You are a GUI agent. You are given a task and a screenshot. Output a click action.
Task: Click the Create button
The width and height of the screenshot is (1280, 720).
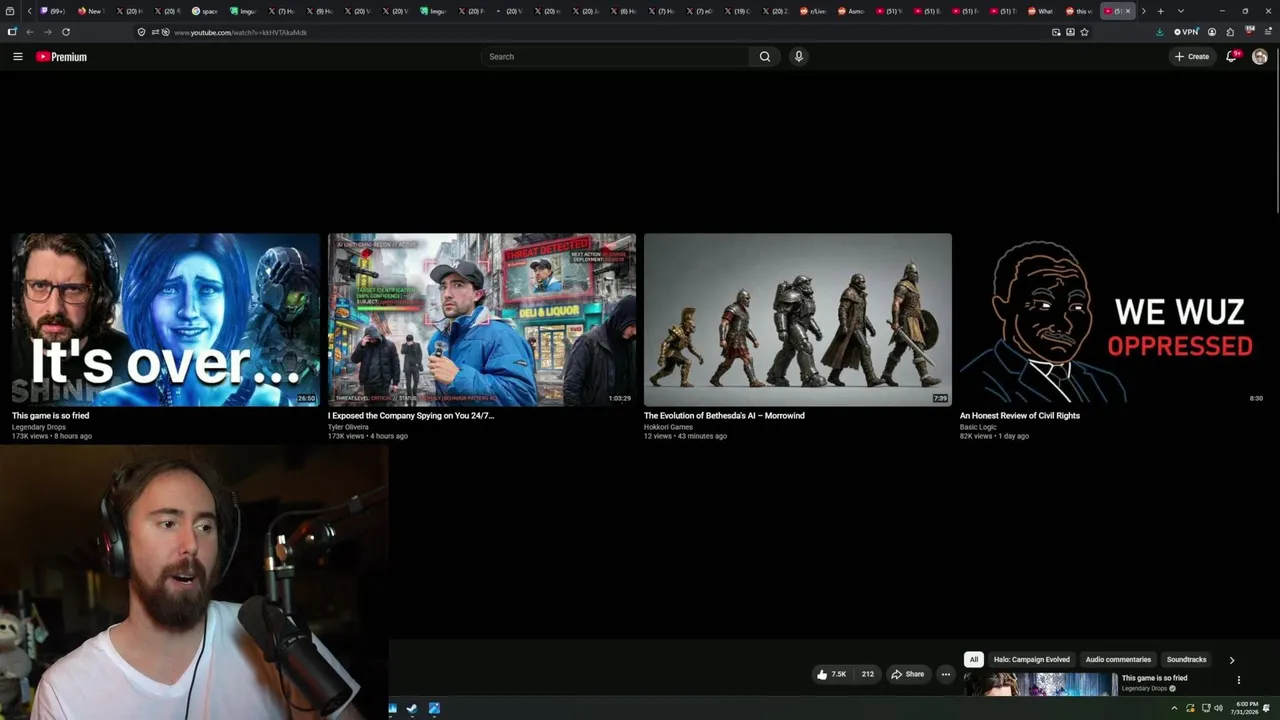1192,57
